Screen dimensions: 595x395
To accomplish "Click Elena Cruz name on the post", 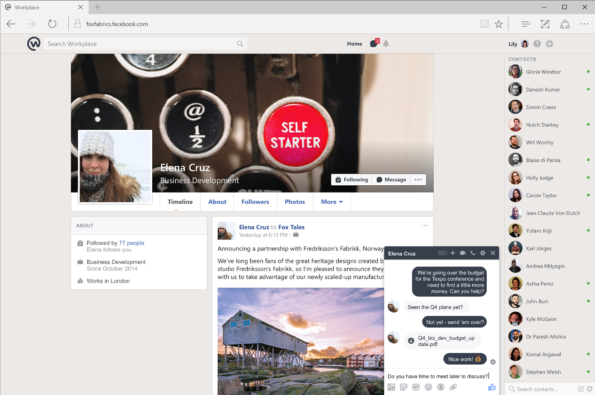I will point(254,227).
